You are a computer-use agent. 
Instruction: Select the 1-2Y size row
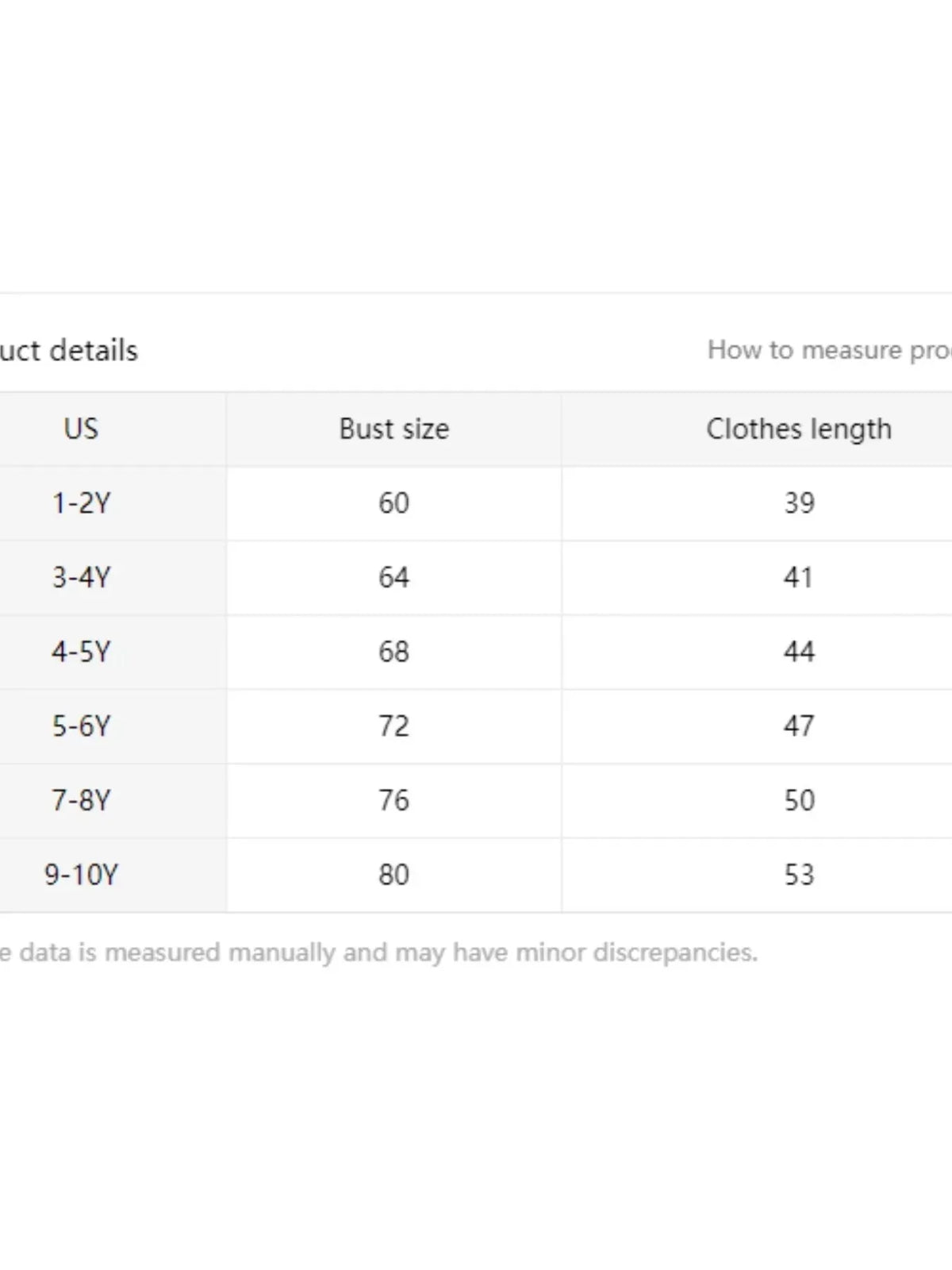coord(476,503)
